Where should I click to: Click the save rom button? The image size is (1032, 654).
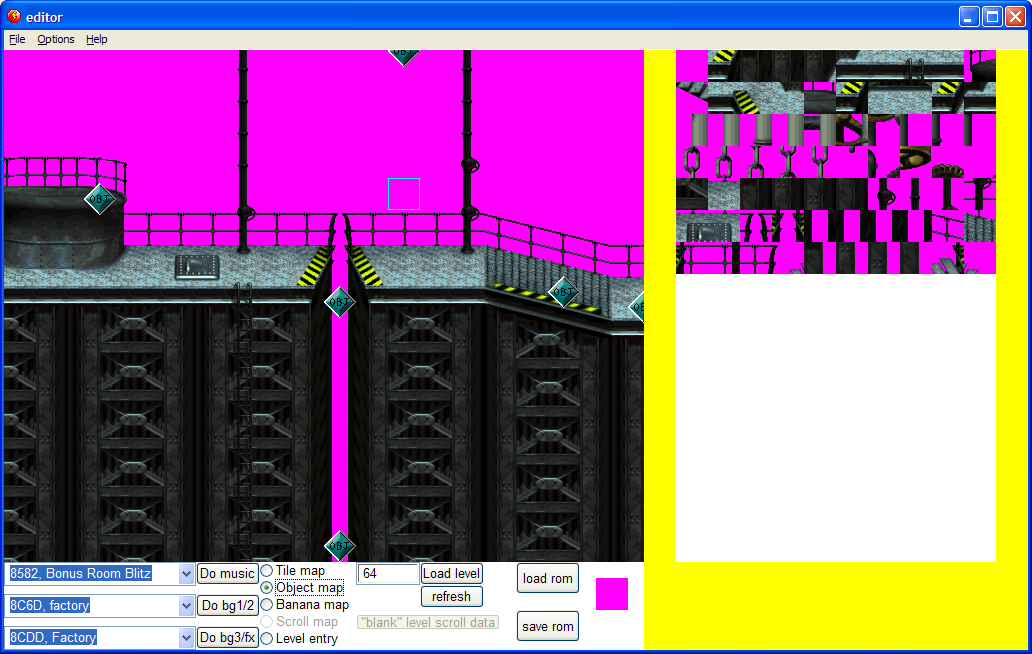[547, 626]
